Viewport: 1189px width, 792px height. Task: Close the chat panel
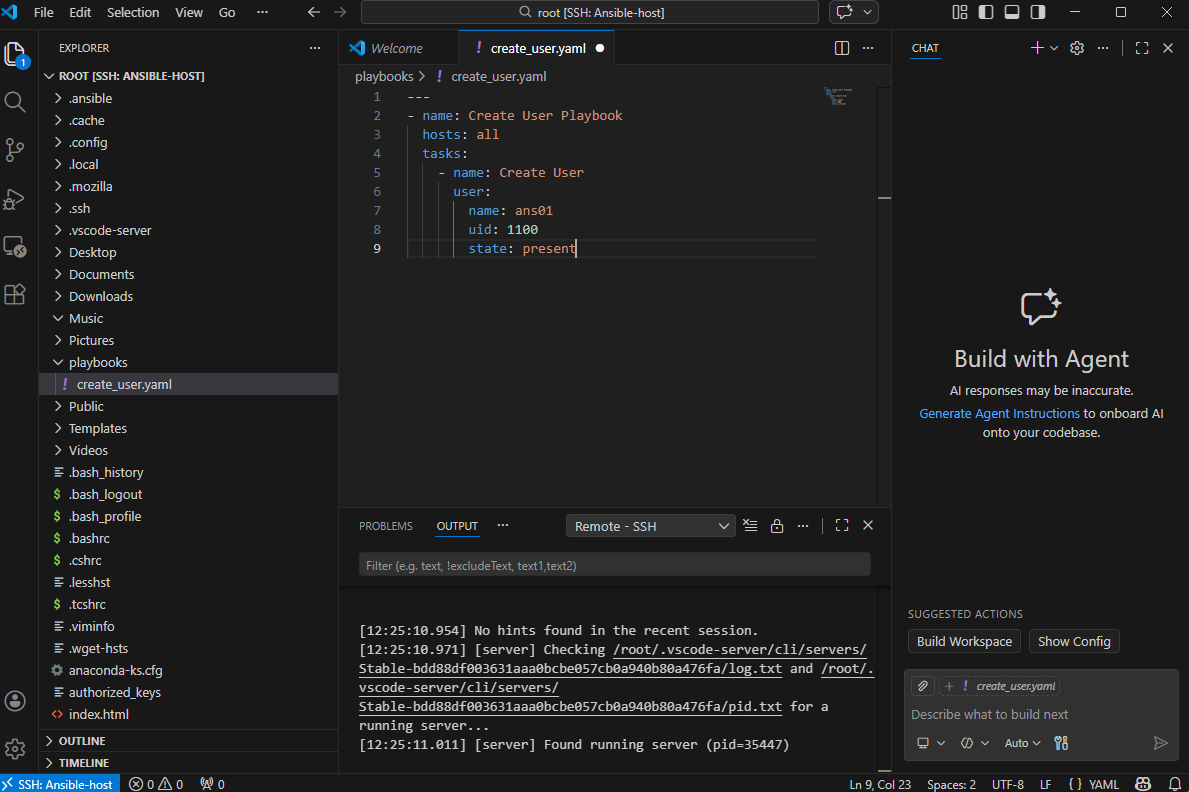(x=1168, y=48)
